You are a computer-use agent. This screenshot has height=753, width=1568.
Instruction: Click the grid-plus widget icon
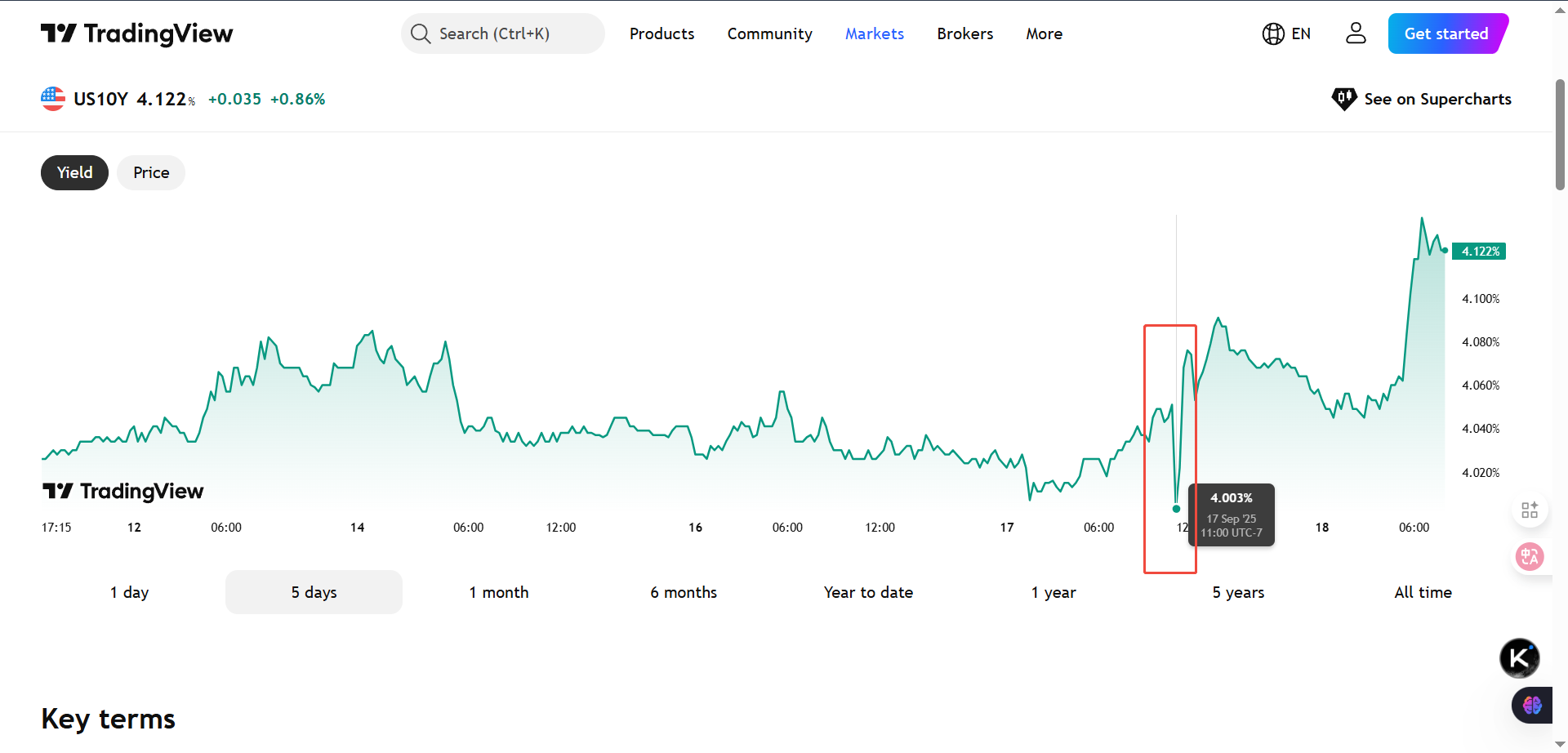tap(1530, 510)
